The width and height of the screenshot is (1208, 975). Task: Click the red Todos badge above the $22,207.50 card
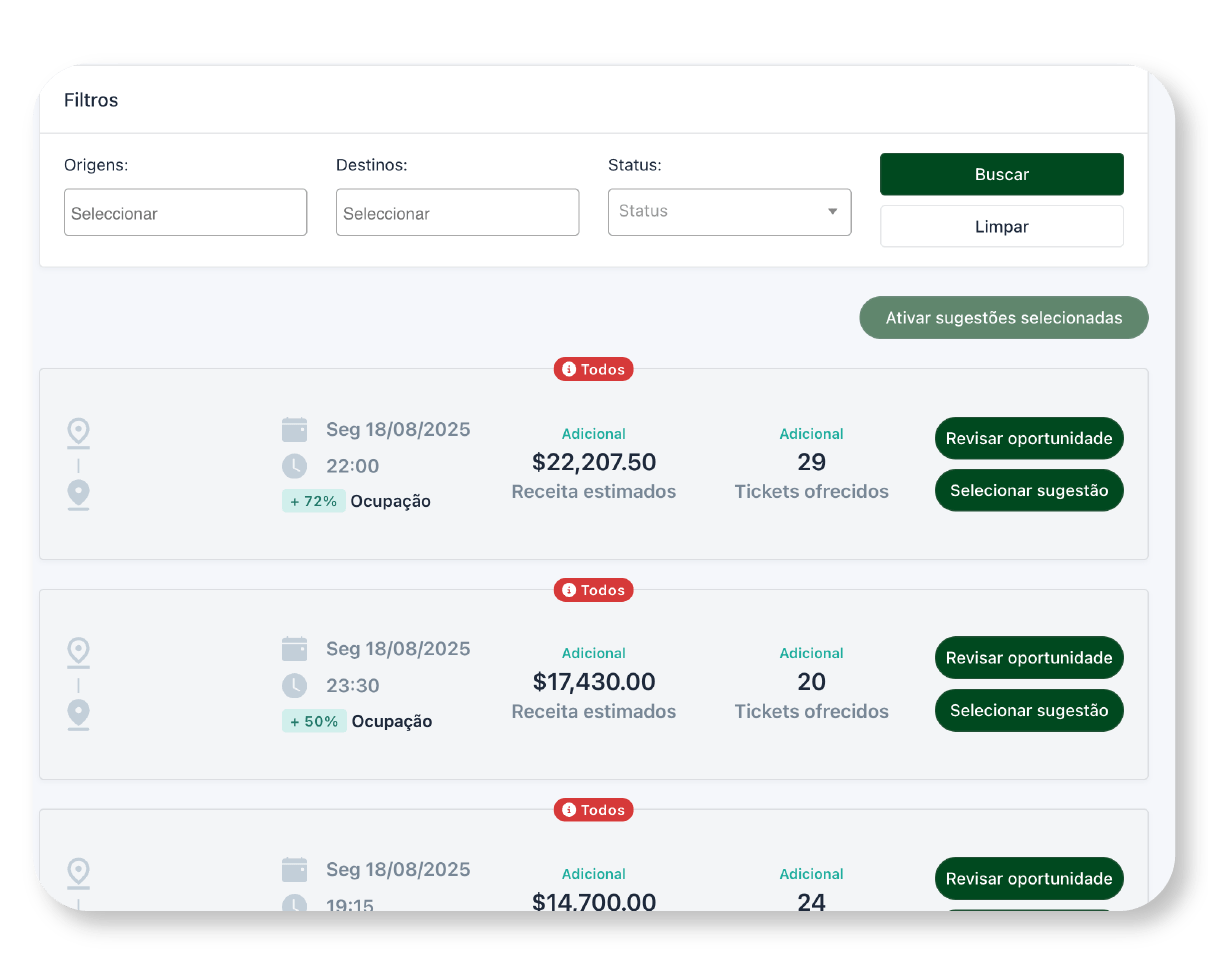point(593,369)
